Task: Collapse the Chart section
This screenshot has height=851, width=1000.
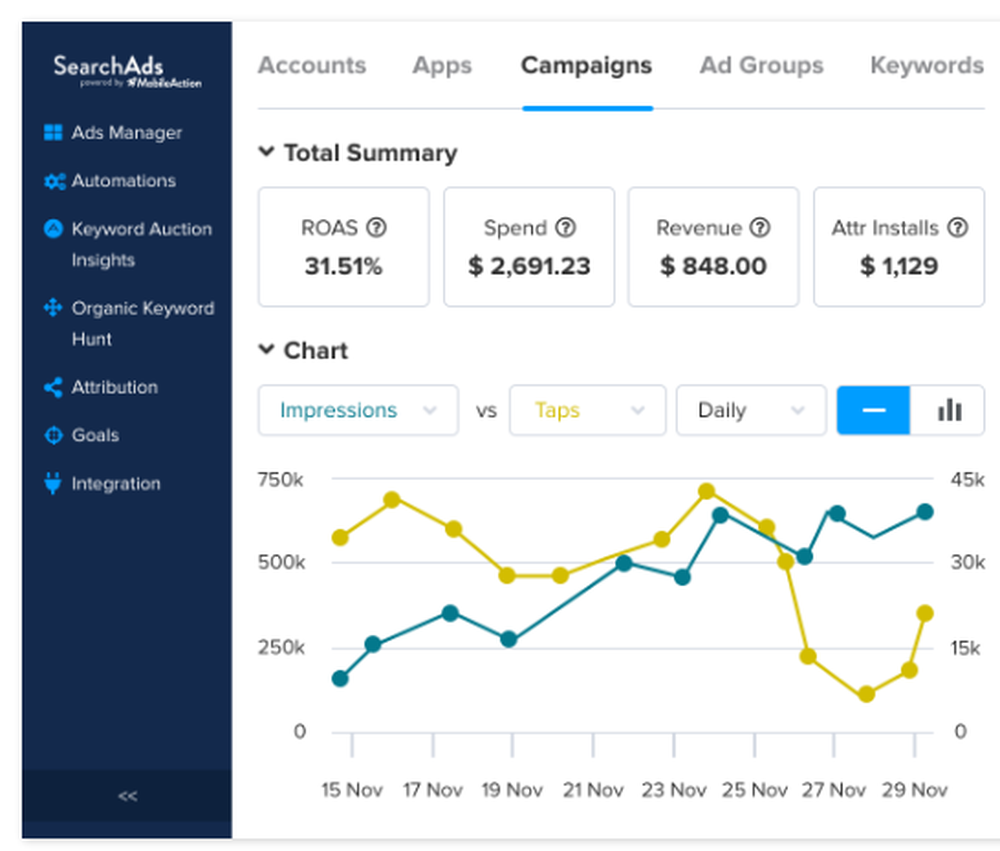Action: pos(266,350)
